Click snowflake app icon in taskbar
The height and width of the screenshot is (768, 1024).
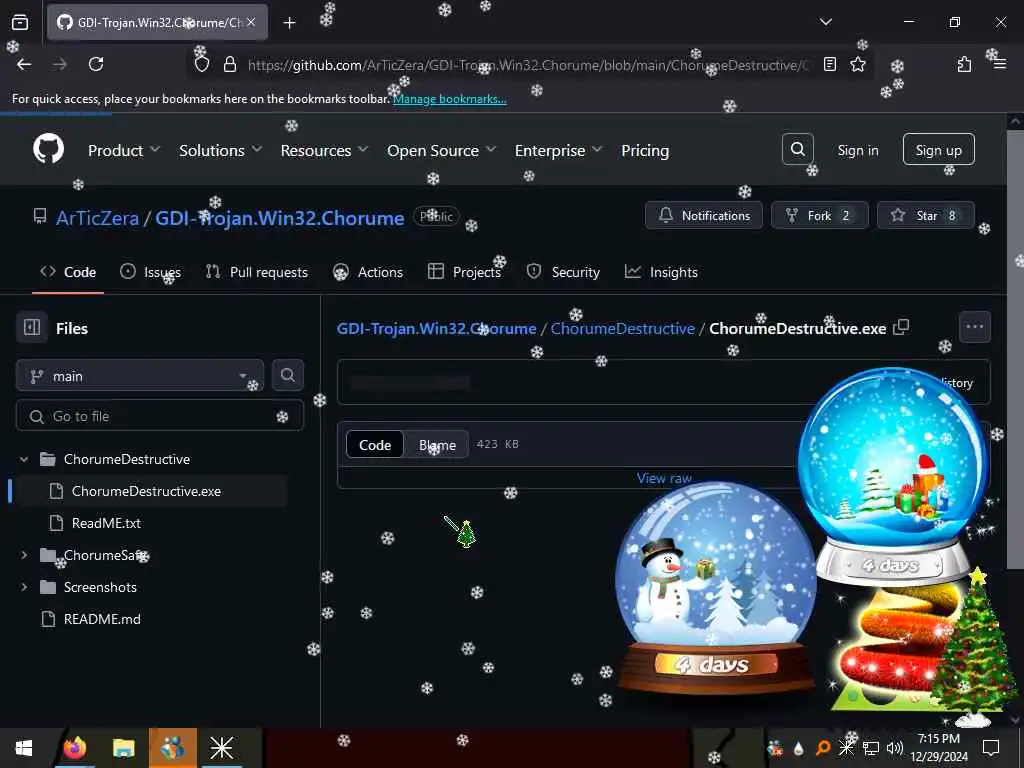click(221, 748)
